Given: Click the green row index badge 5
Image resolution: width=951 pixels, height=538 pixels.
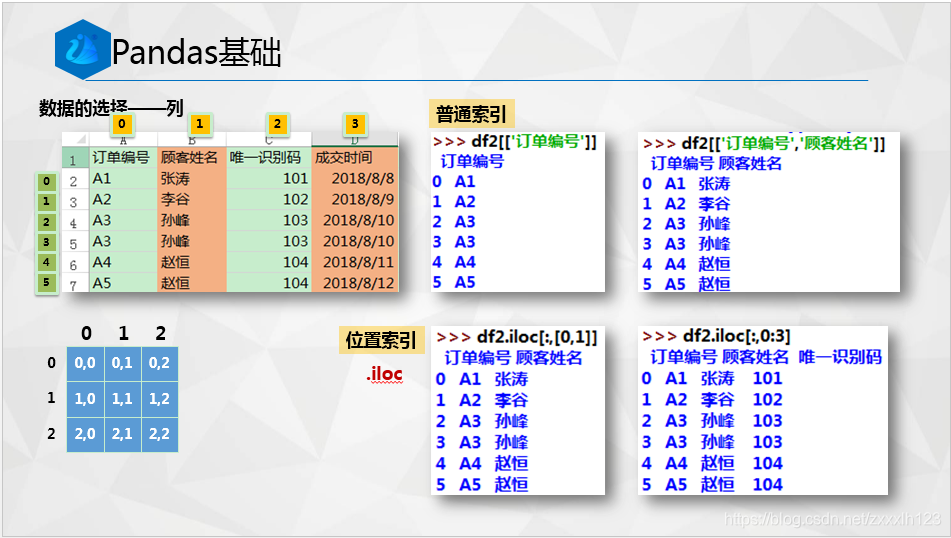Looking at the screenshot, I should click(46, 282).
